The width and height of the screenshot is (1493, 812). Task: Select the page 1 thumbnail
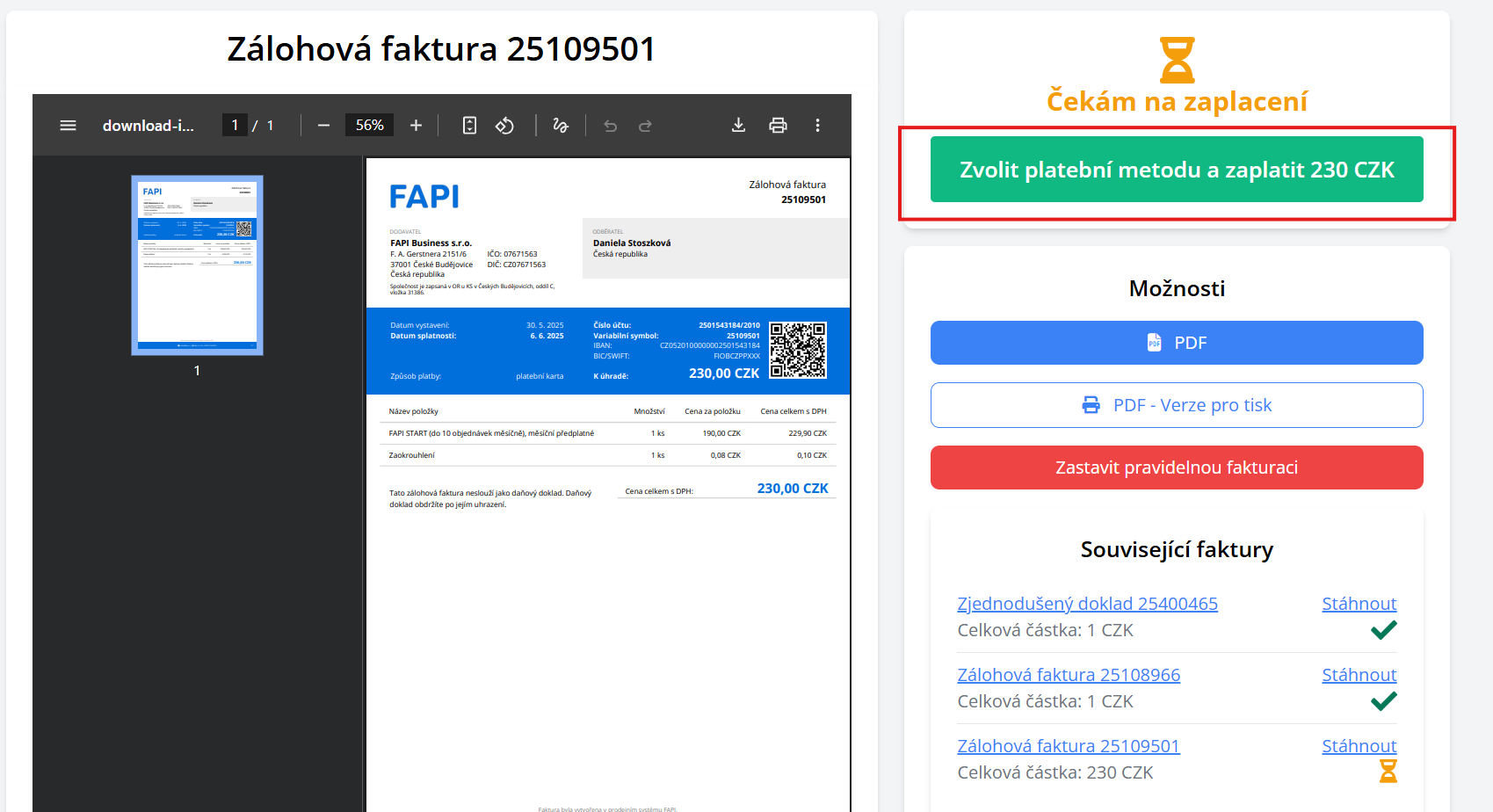point(197,265)
